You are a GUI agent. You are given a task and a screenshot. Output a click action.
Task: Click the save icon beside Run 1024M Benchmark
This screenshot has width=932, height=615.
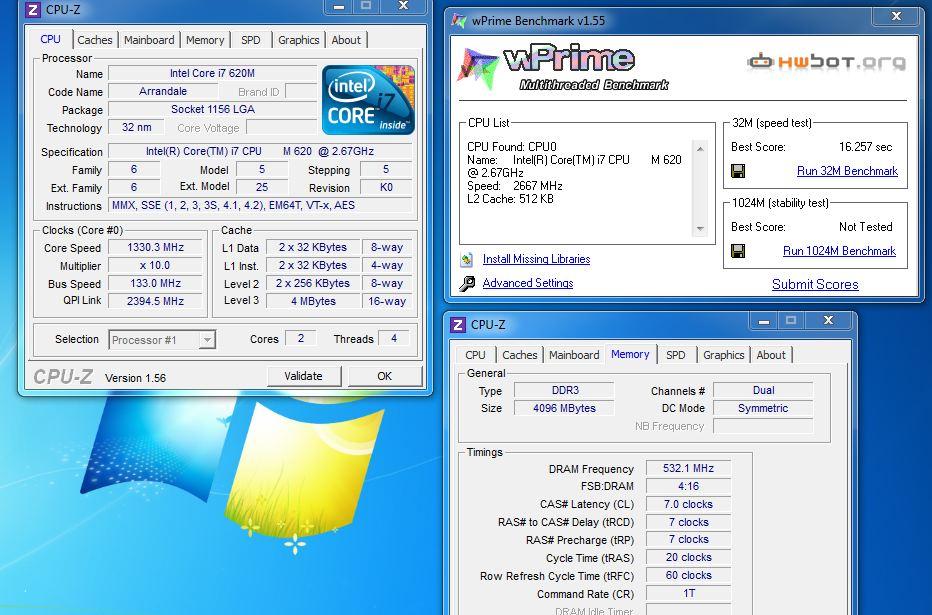point(738,251)
